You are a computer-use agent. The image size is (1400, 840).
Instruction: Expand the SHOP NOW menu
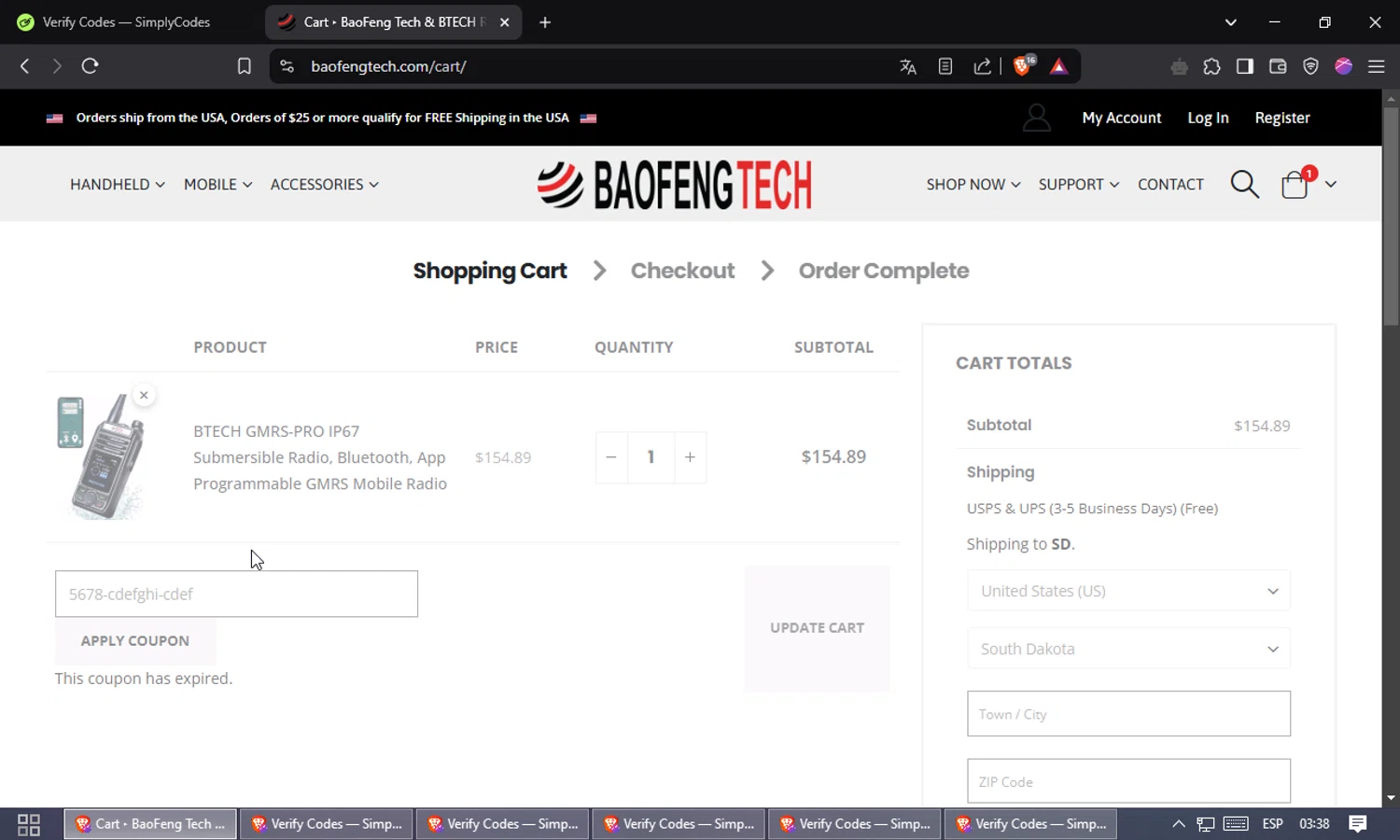pyautogui.click(x=973, y=184)
